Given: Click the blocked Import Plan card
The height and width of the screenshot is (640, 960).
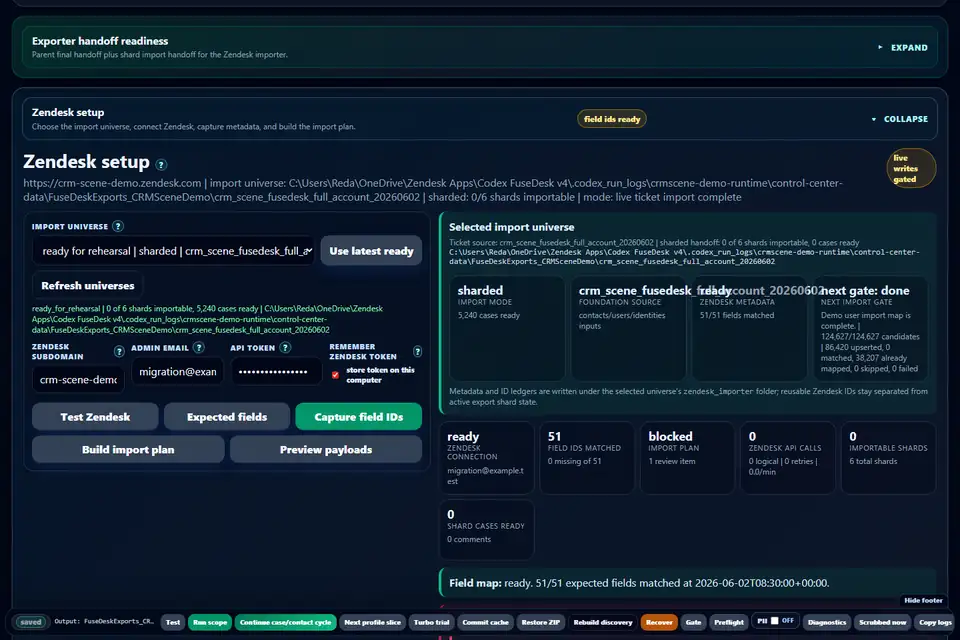Looking at the screenshot, I should 687,457.
